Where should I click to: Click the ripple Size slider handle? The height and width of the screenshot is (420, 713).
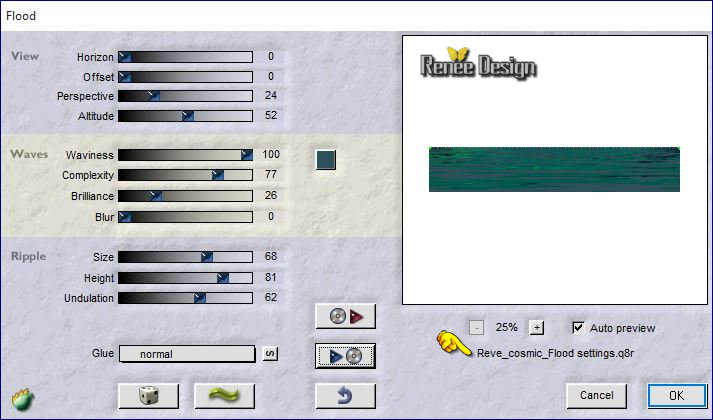(206, 257)
